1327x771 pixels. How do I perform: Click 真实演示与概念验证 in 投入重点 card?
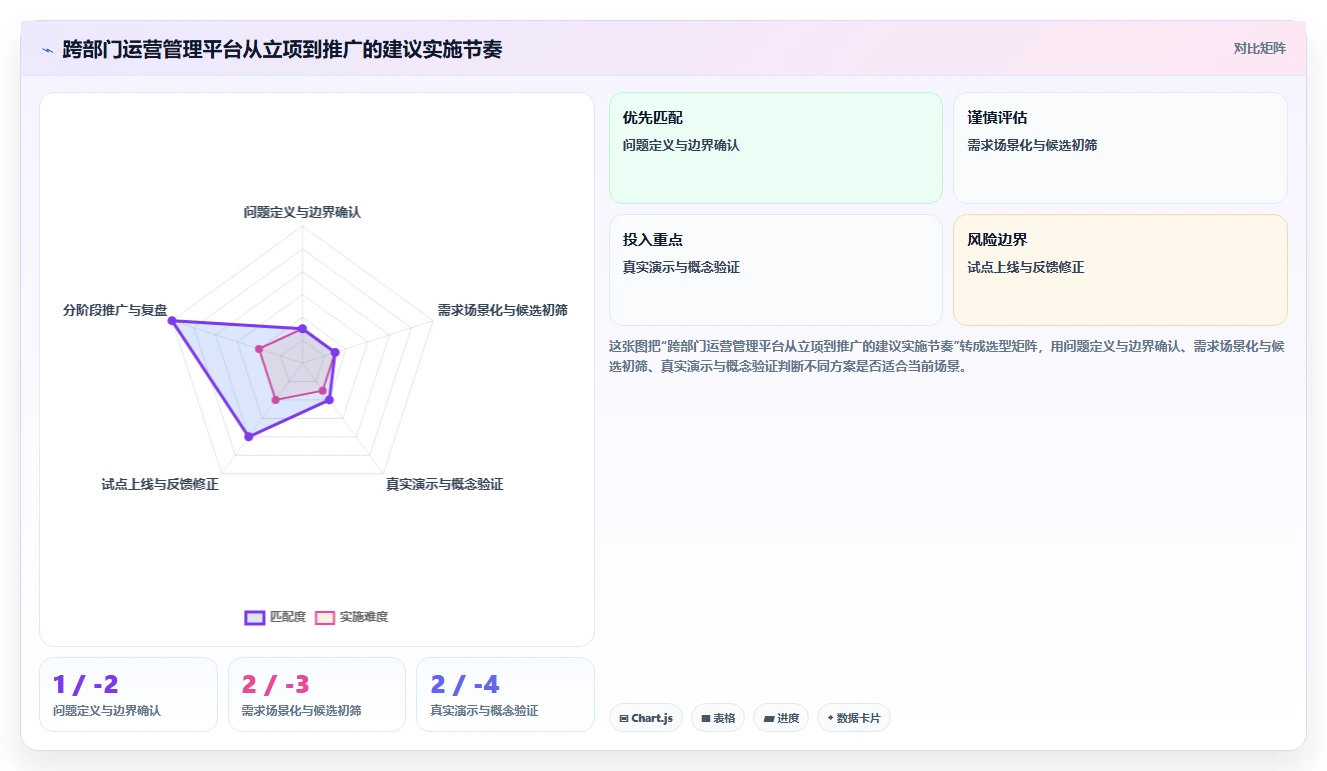[x=681, y=267]
